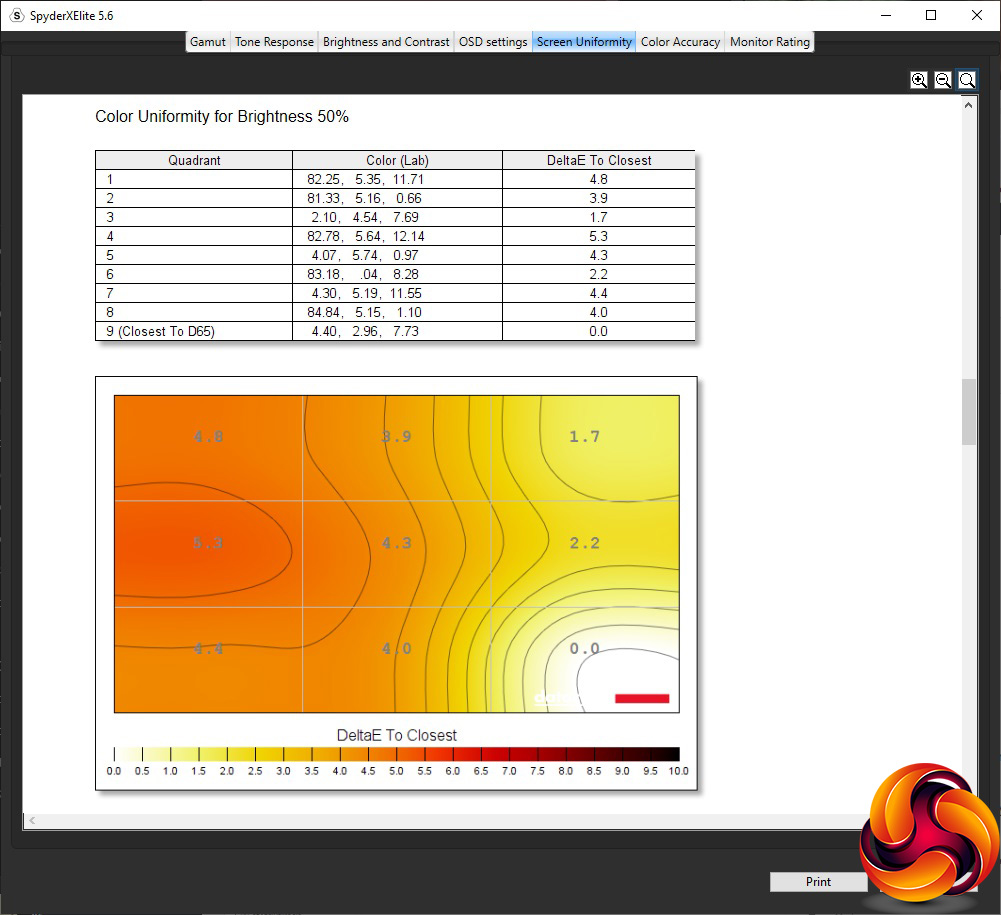Minimize the SpyderXElite window
The image size is (1001, 915).
(885, 15)
